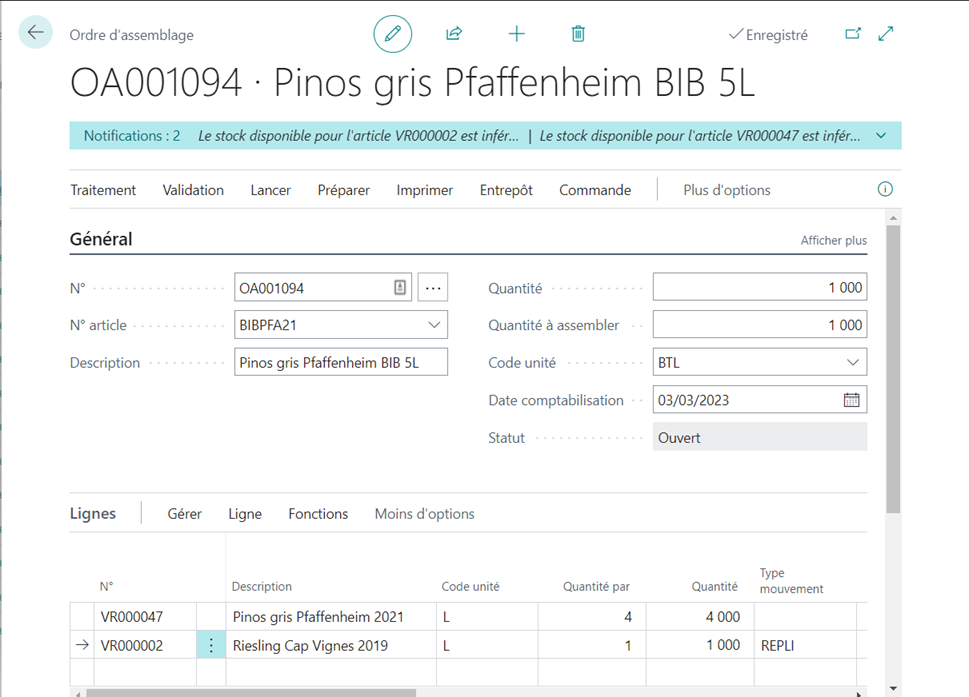
Task: Click quantity cell 4 000
Action: [x=700, y=617]
